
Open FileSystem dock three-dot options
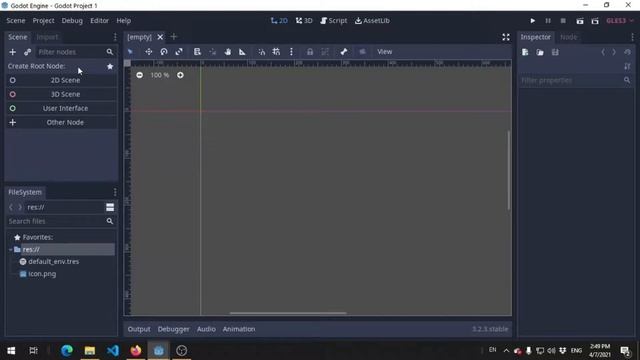pos(115,192)
